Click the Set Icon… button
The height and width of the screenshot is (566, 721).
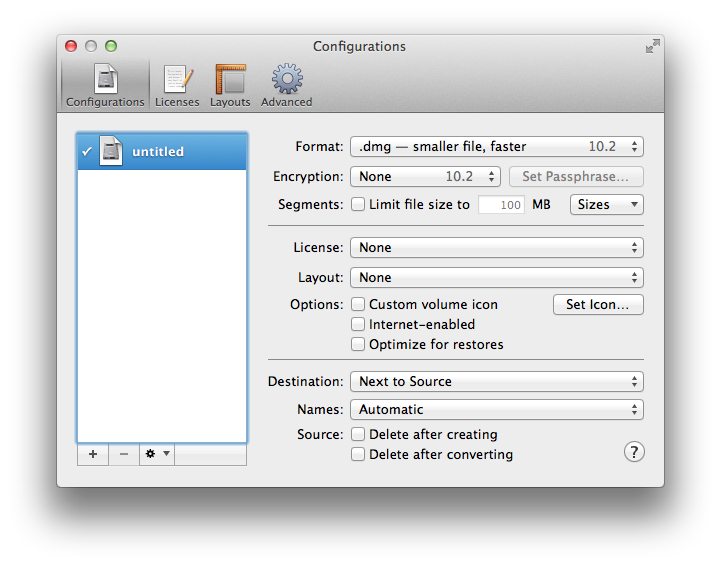(x=598, y=304)
